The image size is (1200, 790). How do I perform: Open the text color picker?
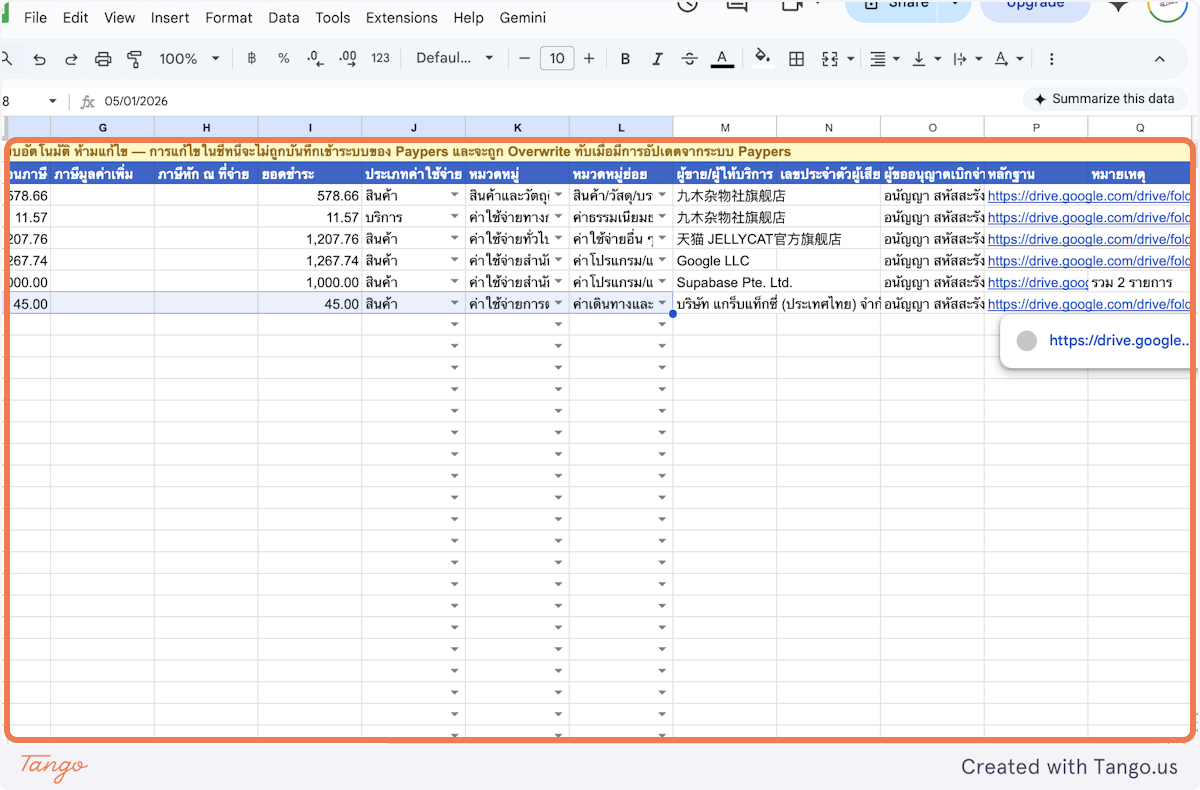click(x=722, y=59)
